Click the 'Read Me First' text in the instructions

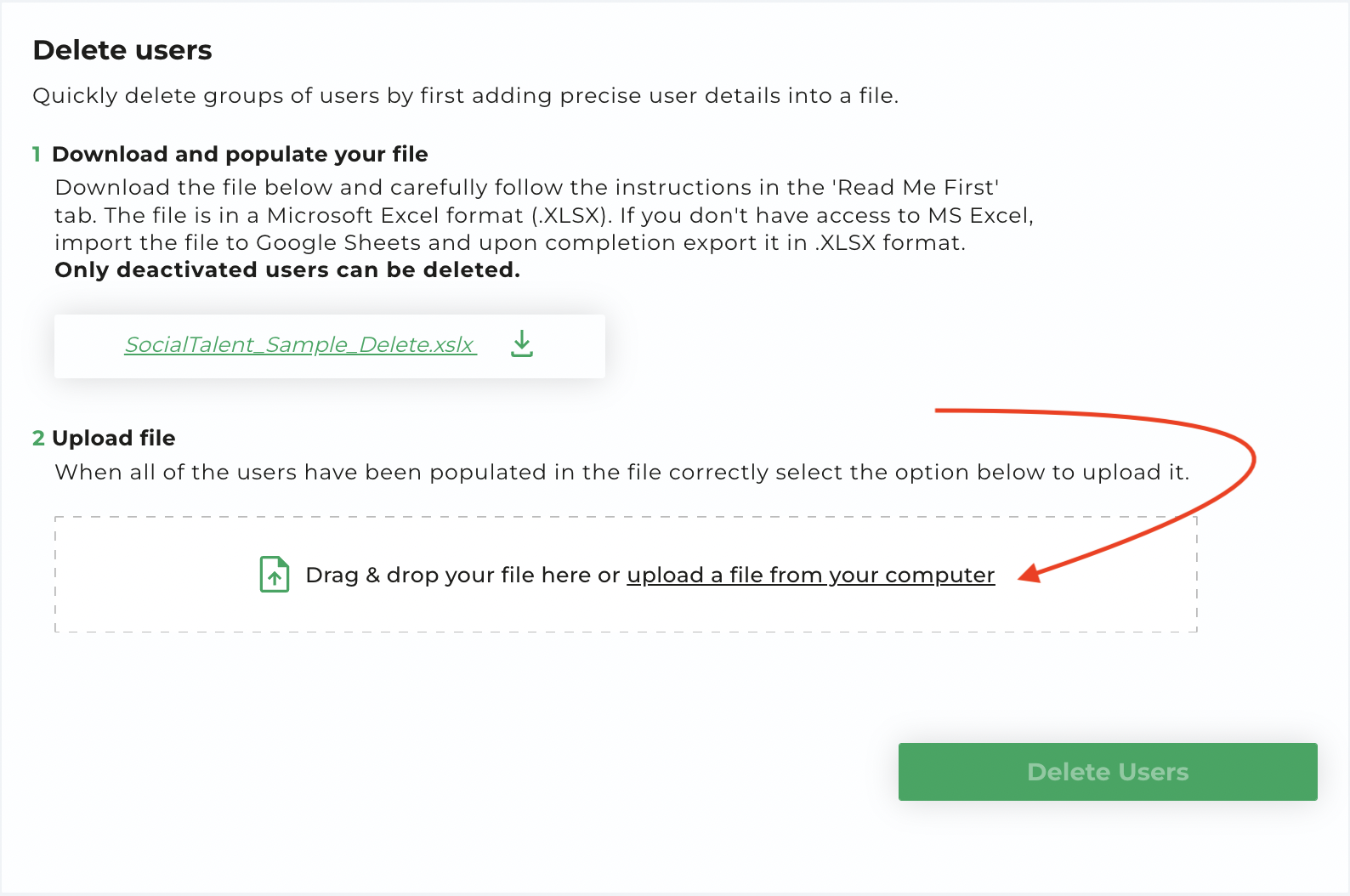(915, 188)
